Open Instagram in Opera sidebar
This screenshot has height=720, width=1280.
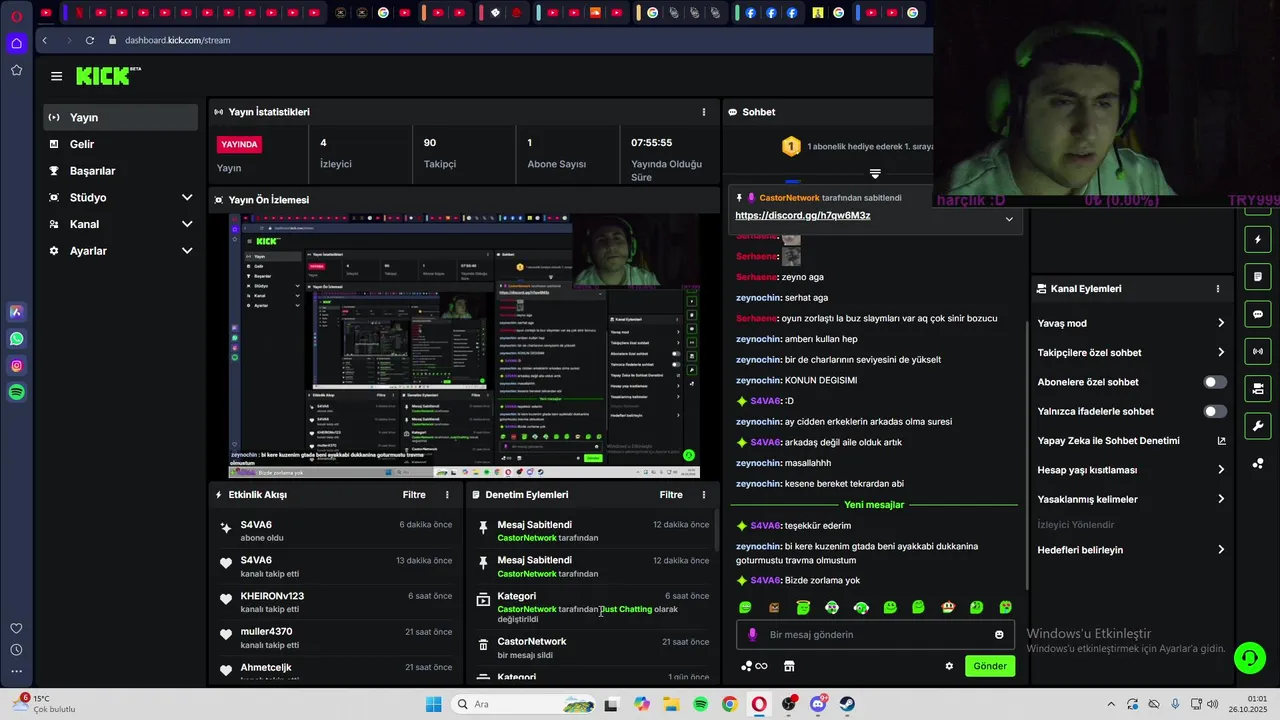coord(16,366)
